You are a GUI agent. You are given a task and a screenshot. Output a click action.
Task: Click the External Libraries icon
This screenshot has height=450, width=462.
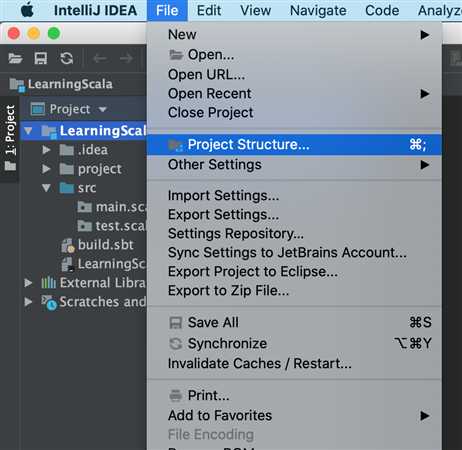(48, 283)
